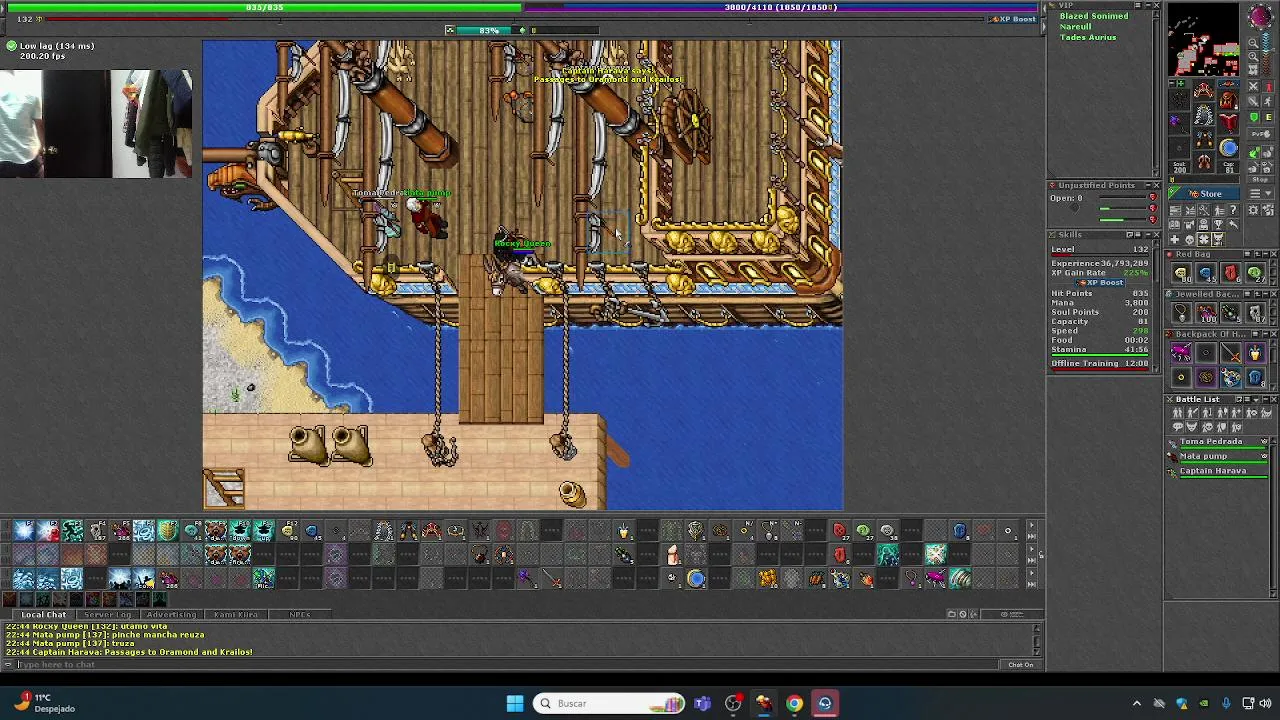Open the Store button
Image resolution: width=1280 pixels, height=720 pixels.
[1204, 193]
